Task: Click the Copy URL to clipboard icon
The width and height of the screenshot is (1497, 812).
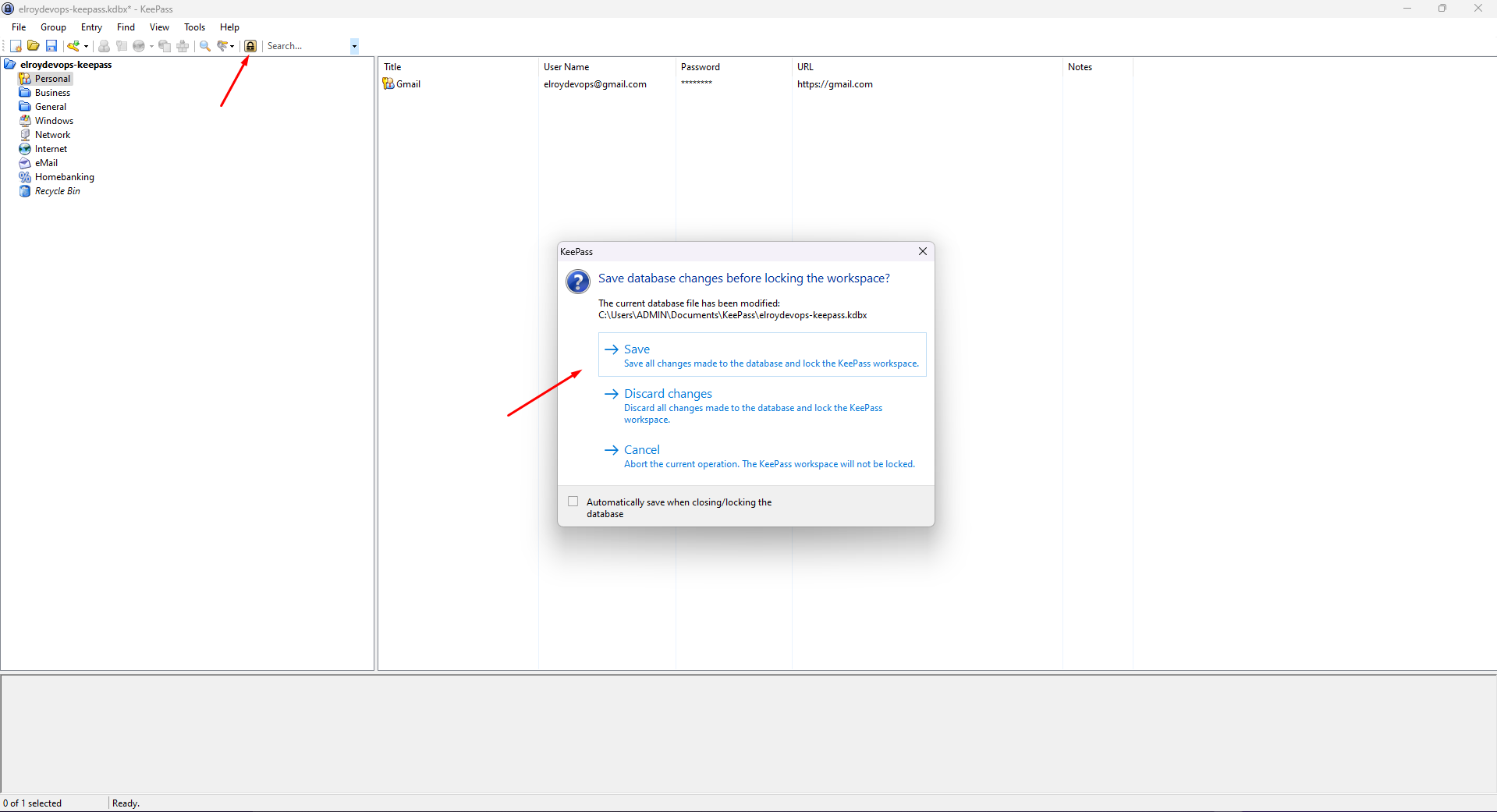Action: pyautogui.click(x=165, y=46)
